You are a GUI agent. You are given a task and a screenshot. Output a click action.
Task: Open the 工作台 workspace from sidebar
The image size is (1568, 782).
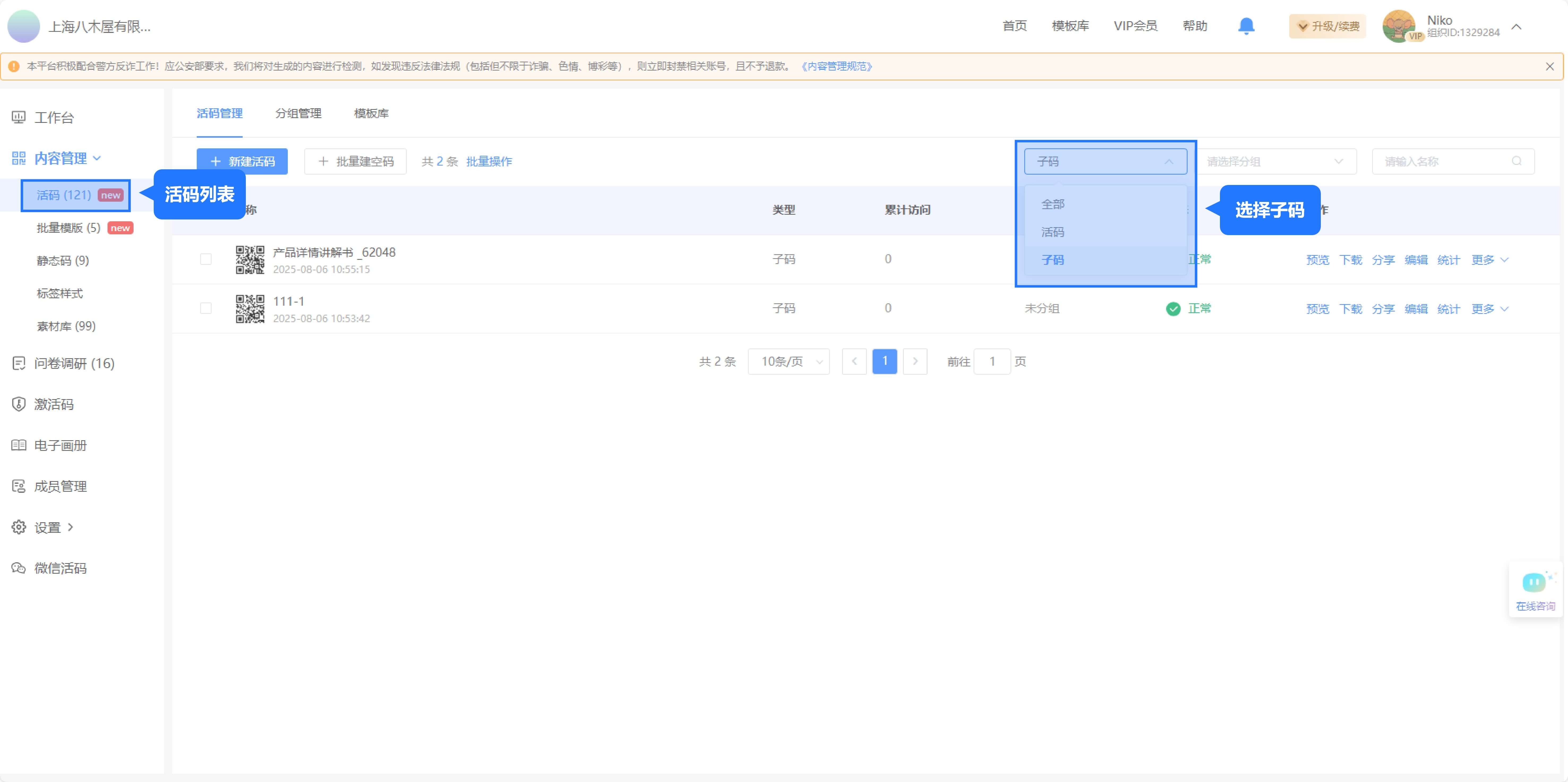55,118
